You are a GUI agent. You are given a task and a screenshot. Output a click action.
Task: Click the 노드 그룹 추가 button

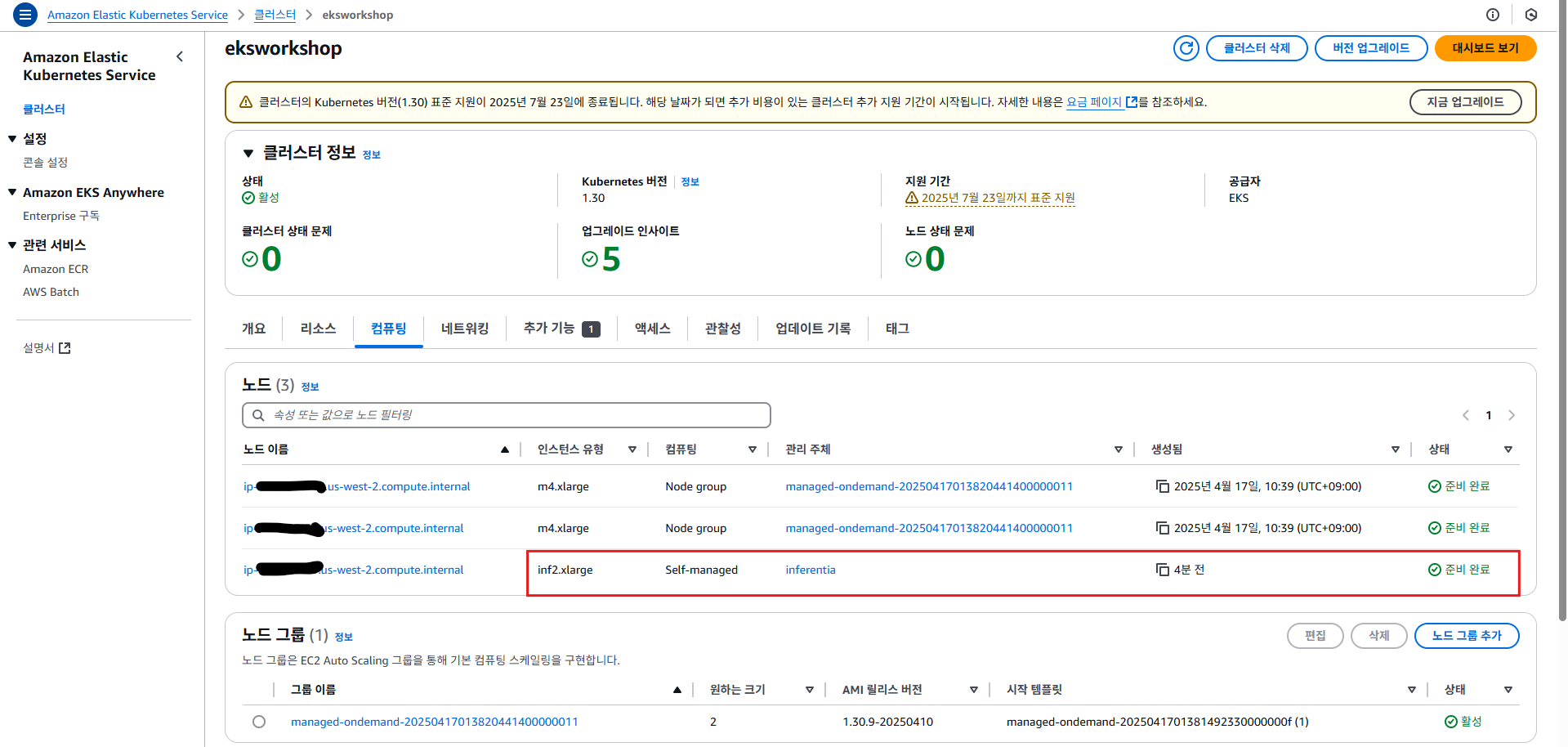click(1467, 636)
